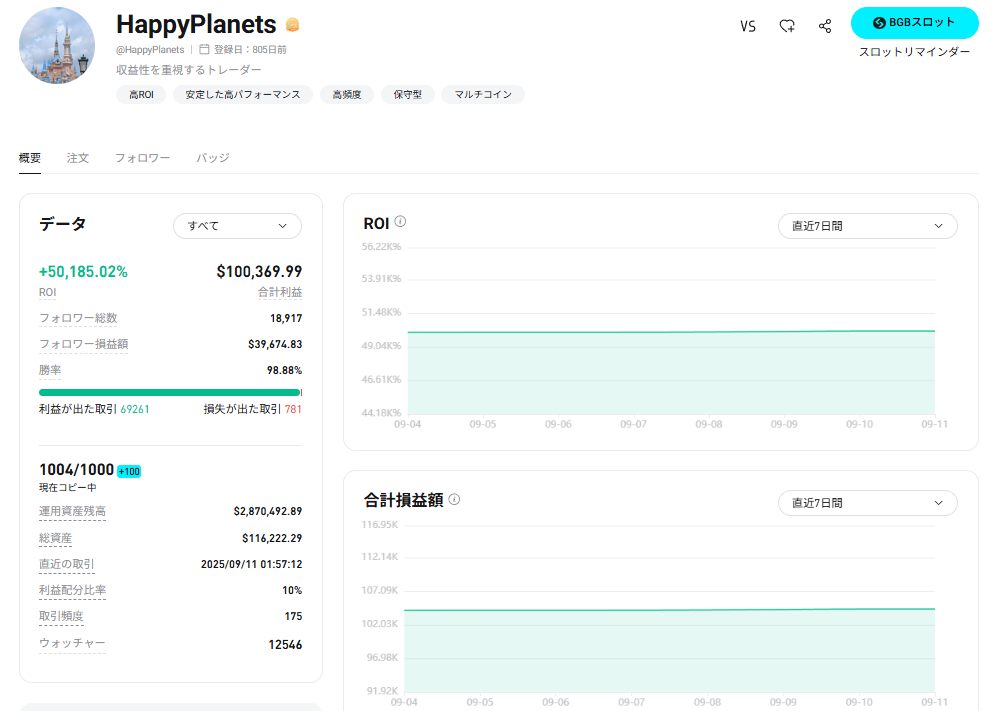
Task: Open the フォロワー tab
Action: tap(142, 158)
